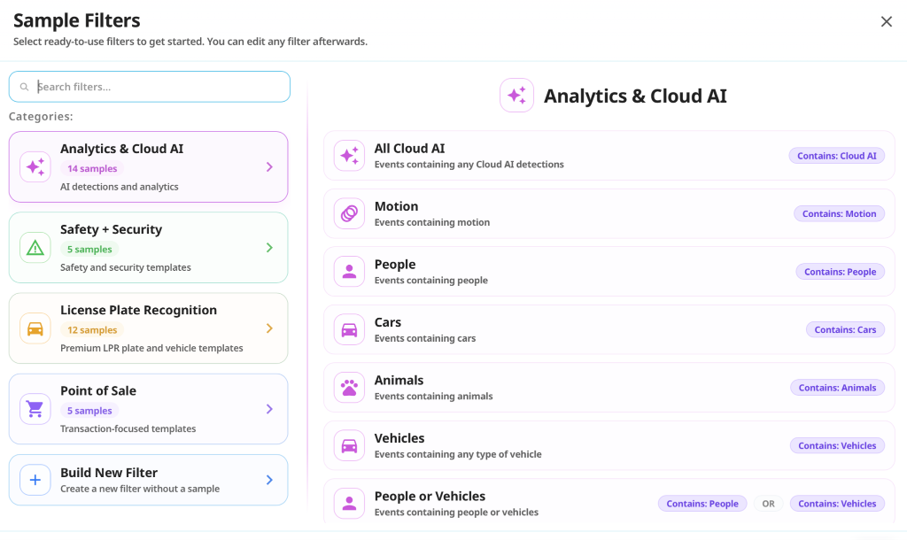Click the paw icon for Animals
Viewport: 907px width, 540px height.
(349, 387)
